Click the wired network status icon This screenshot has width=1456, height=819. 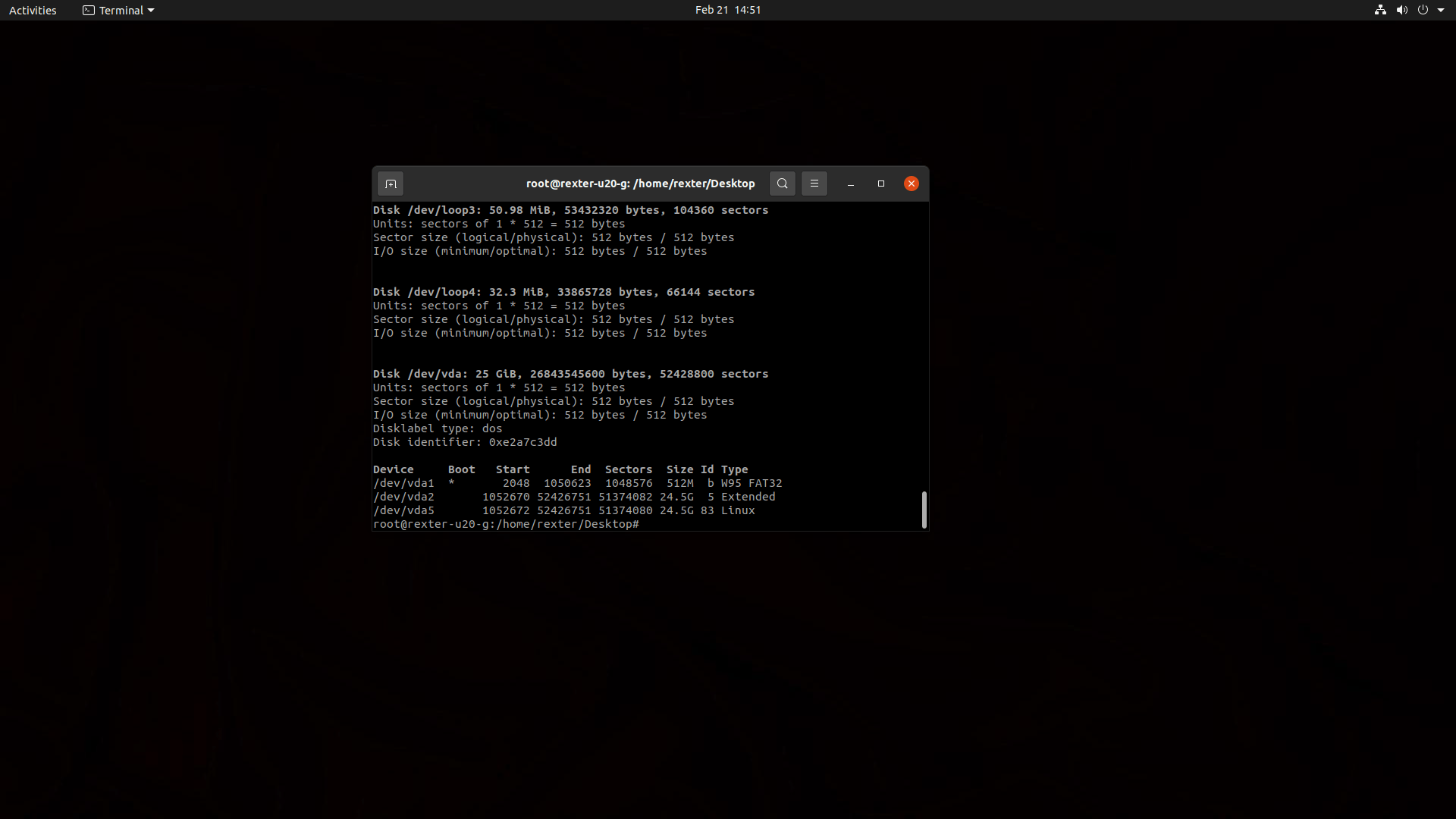tap(1379, 10)
